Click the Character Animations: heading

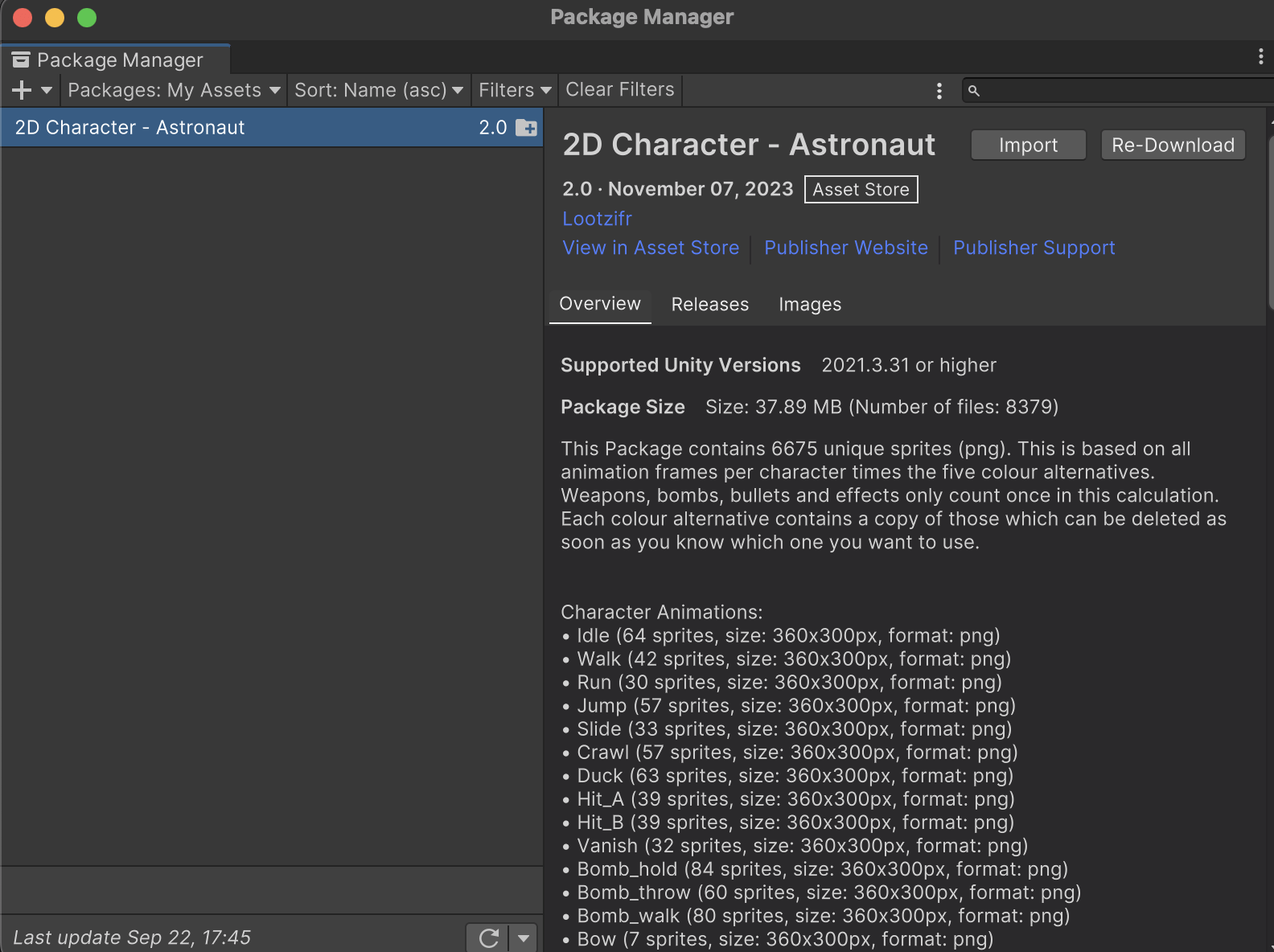(662, 613)
